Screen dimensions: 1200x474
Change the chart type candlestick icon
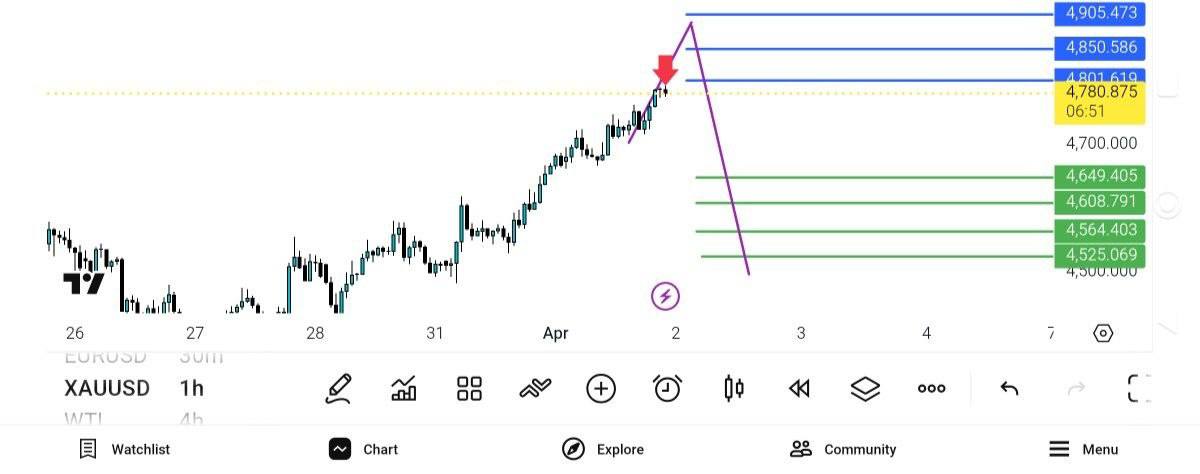point(733,389)
